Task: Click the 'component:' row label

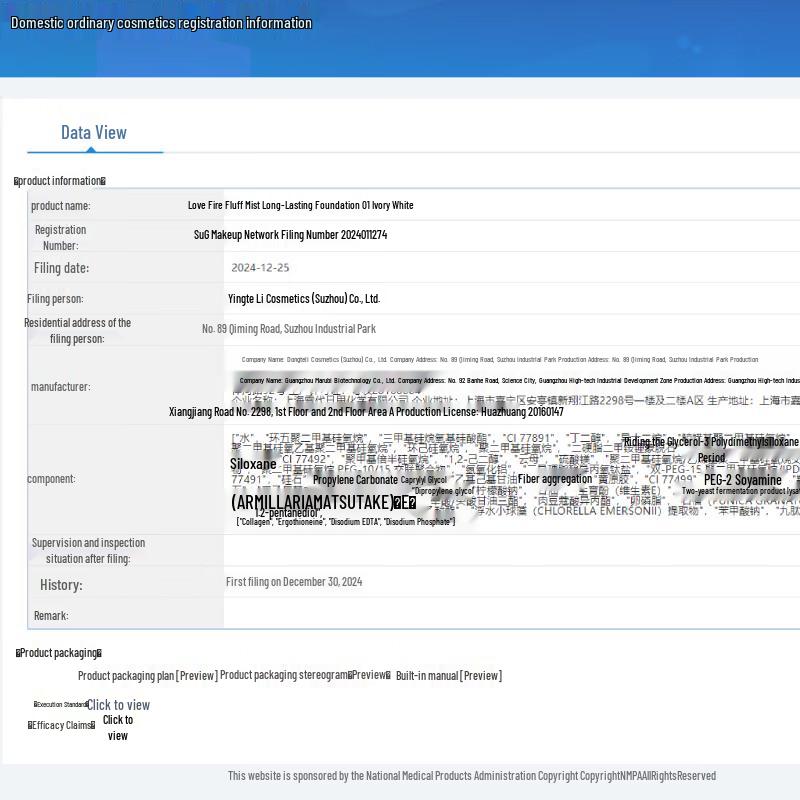Action: [x=51, y=479]
